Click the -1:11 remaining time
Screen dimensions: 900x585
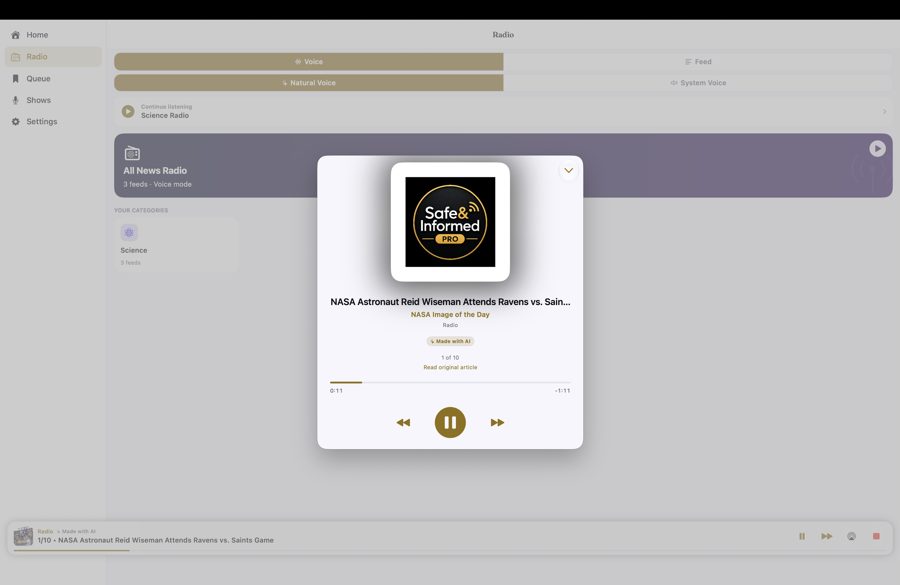(562, 391)
